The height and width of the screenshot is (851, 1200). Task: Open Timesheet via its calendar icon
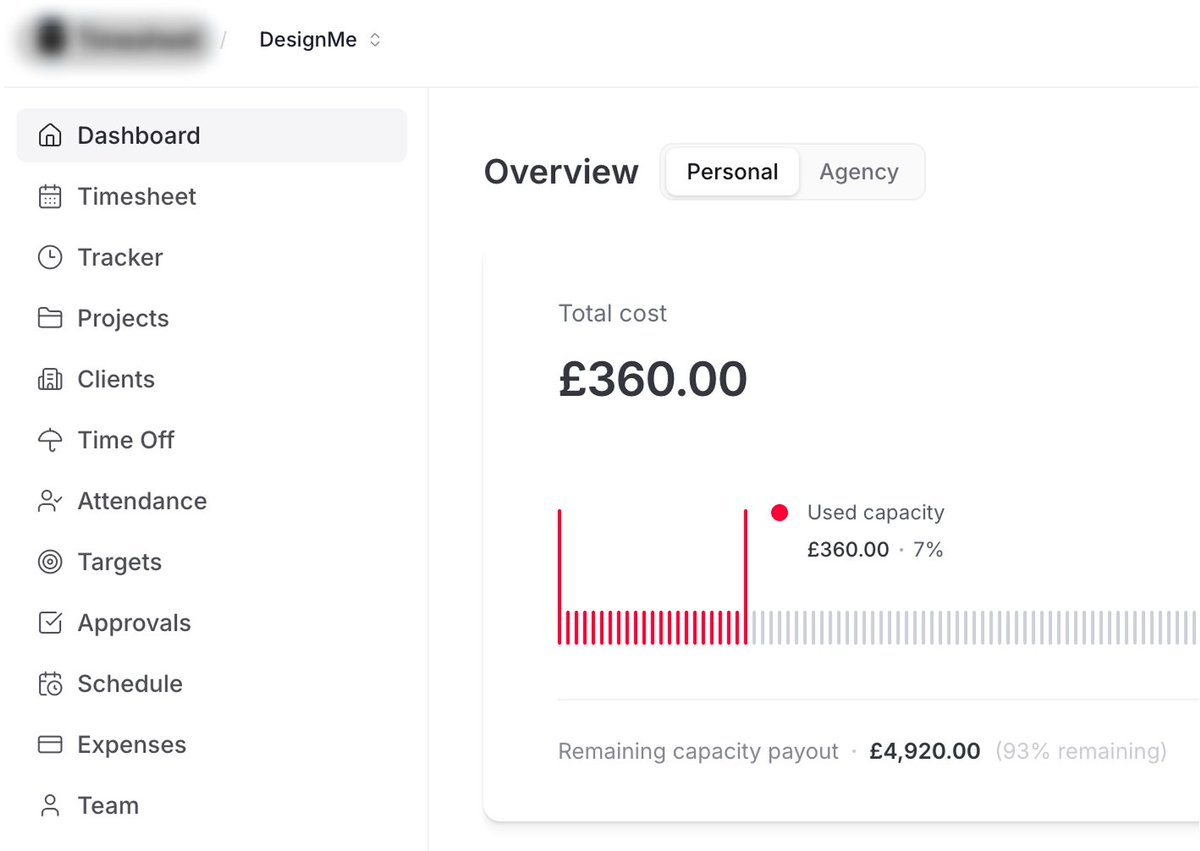point(50,197)
